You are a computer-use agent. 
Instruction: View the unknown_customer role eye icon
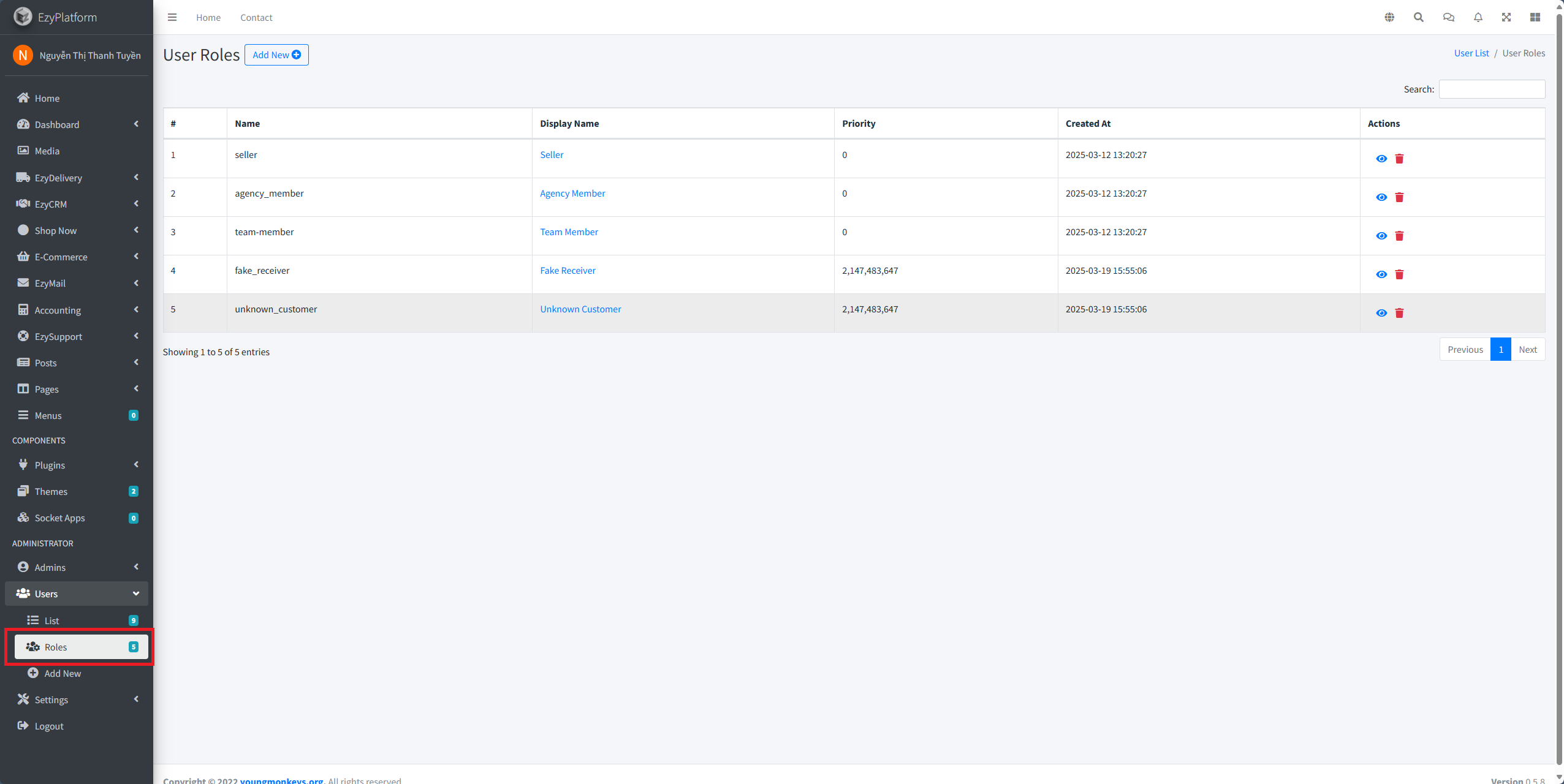(x=1381, y=313)
